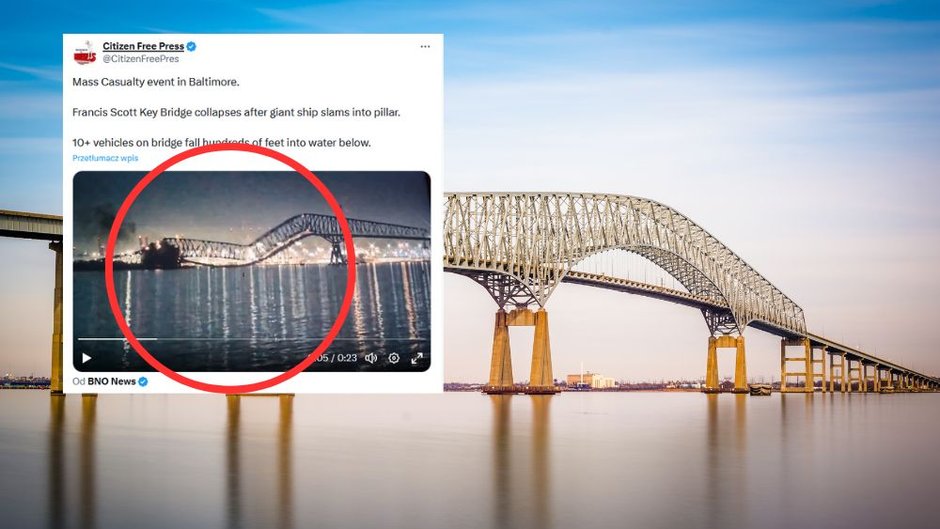The height and width of the screenshot is (529, 940).
Task: Mute the video with speaker icon
Action: click(x=371, y=358)
